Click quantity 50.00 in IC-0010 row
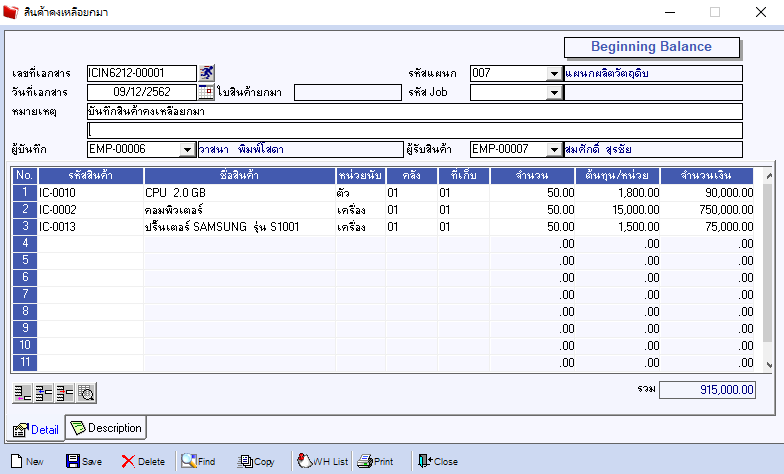This screenshot has height=474, width=784. [532, 192]
